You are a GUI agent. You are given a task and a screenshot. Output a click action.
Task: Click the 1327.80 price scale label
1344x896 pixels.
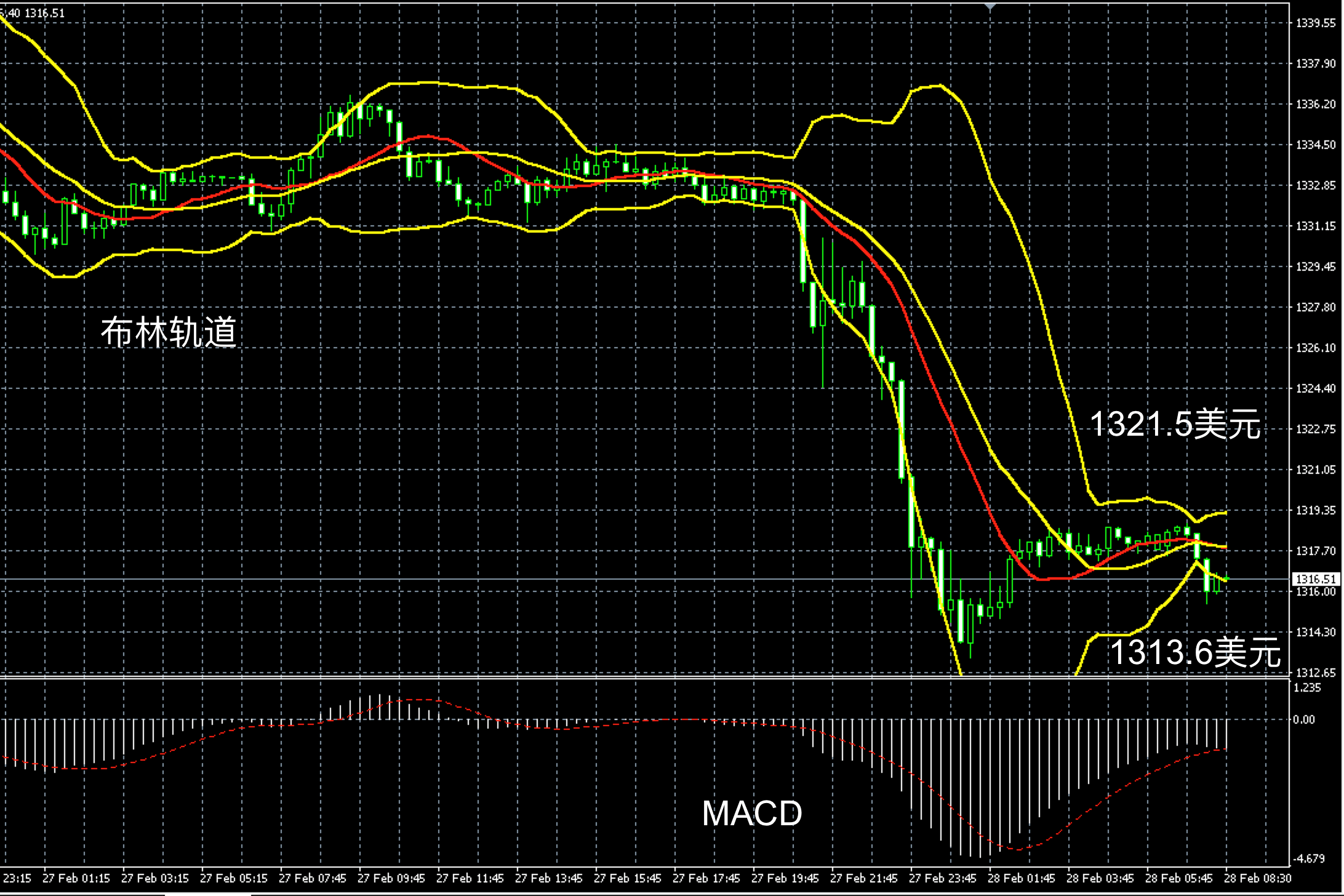pos(1316,307)
